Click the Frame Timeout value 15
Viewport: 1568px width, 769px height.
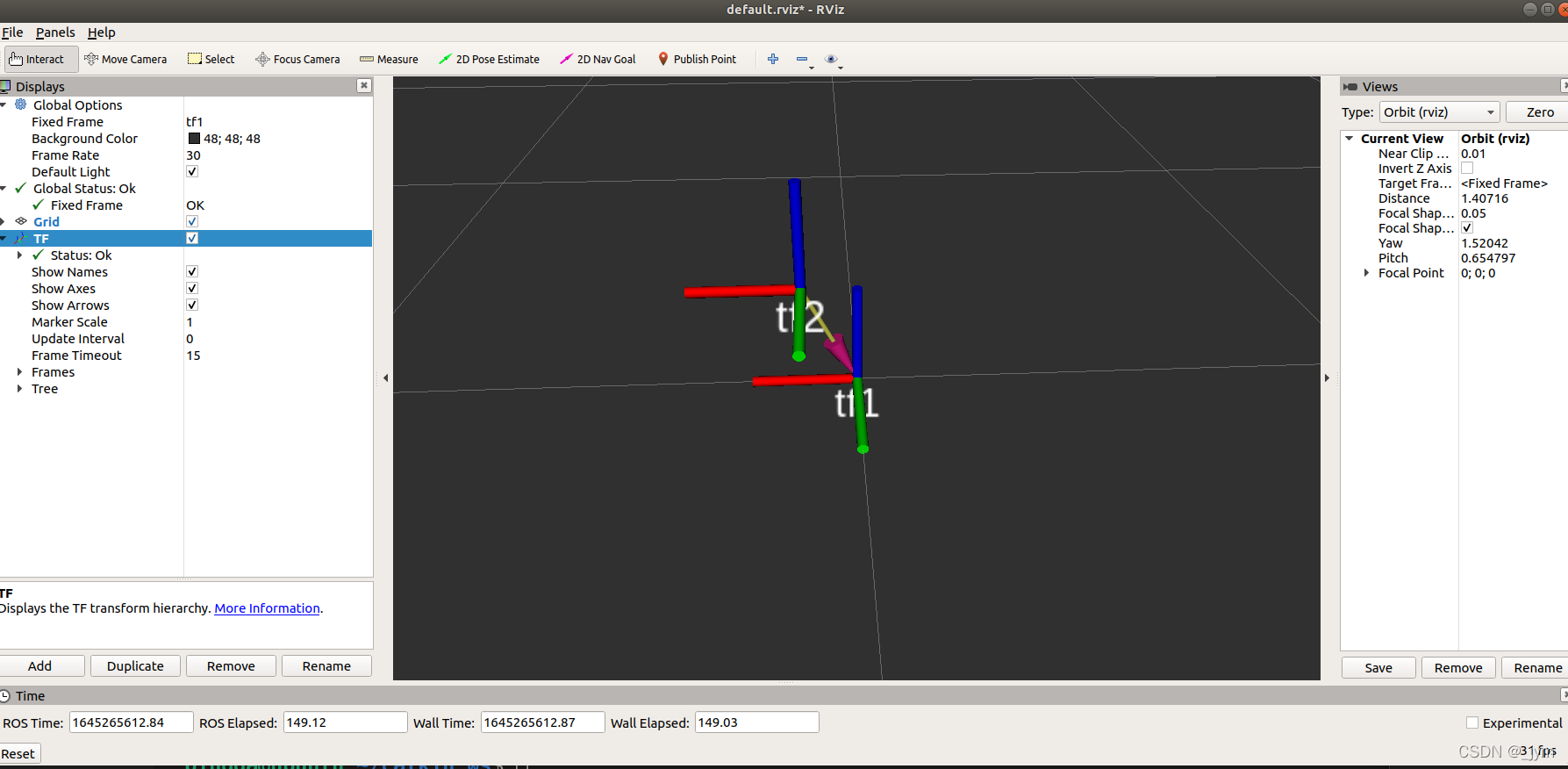point(193,355)
